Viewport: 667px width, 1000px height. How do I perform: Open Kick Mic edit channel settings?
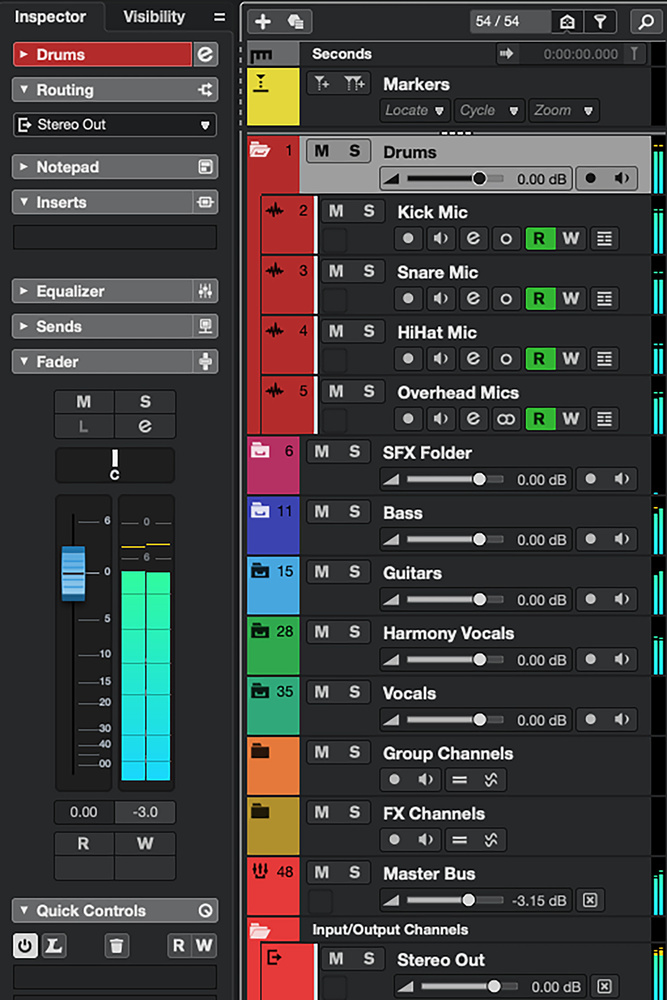point(473,239)
